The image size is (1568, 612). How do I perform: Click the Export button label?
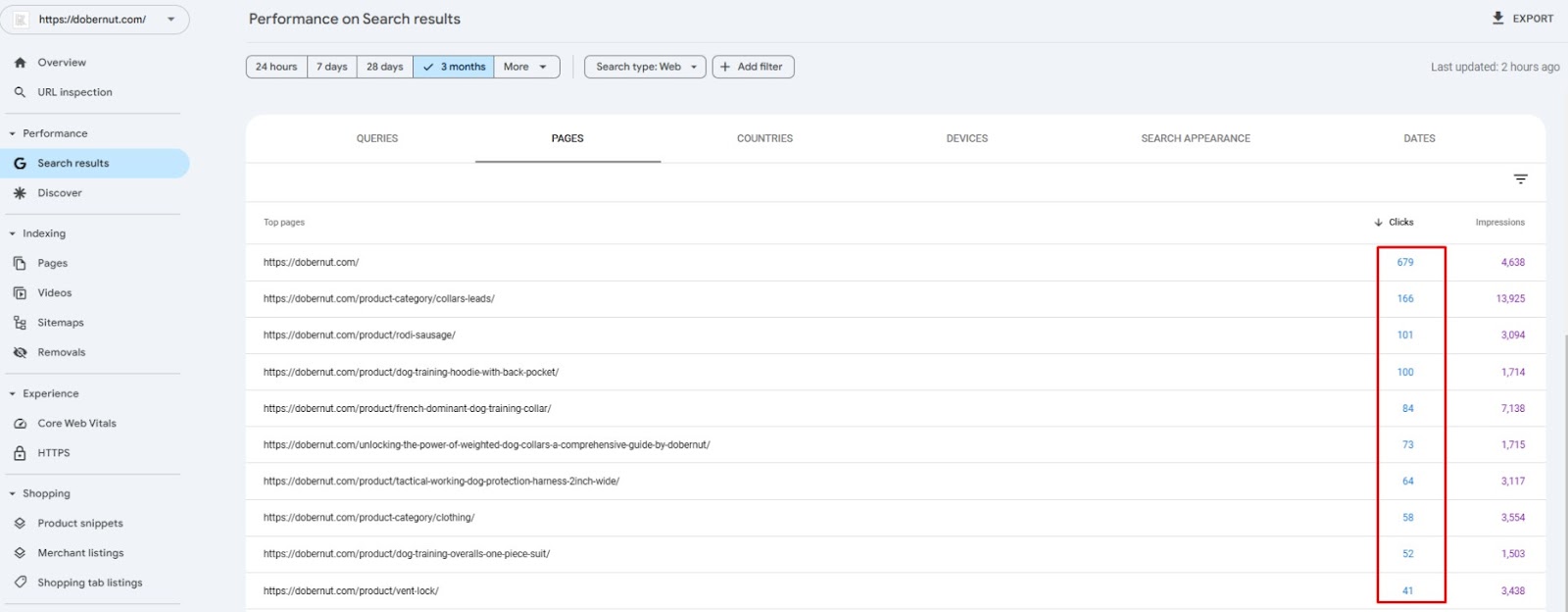[x=1533, y=19]
